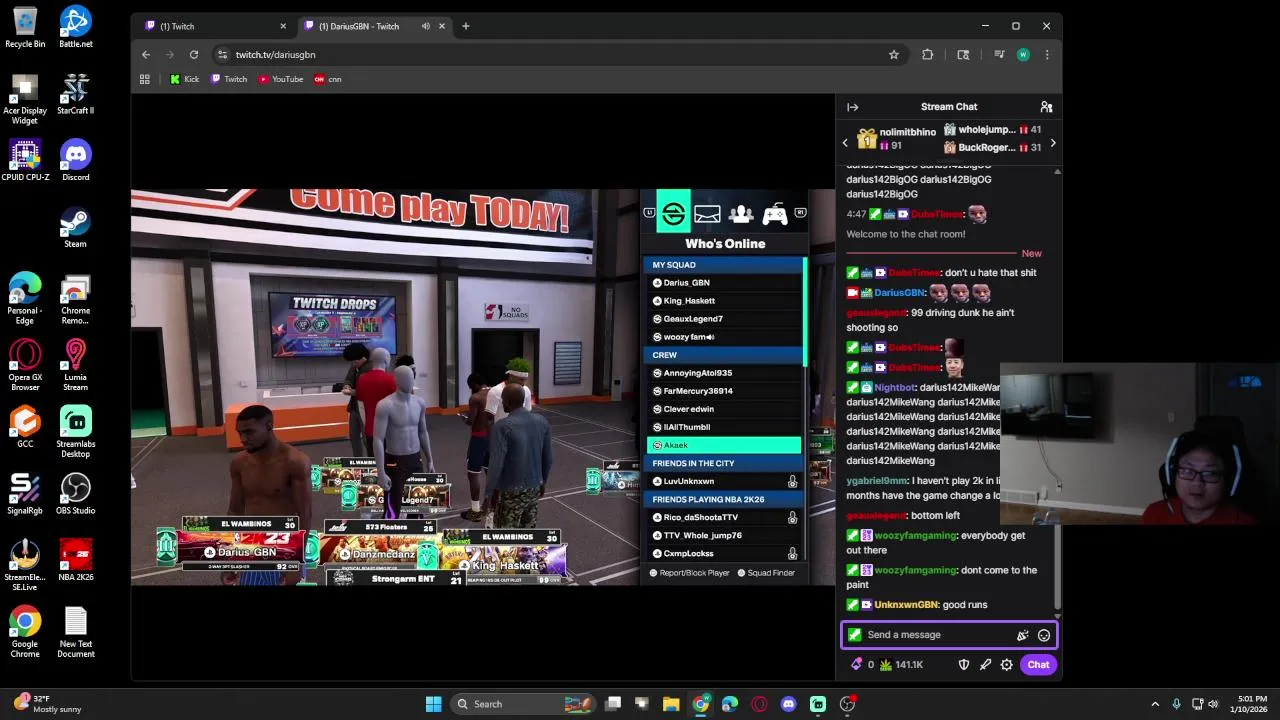Reload the Twitch page
This screenshot has height=720, width=1280.
pos(194,55)
